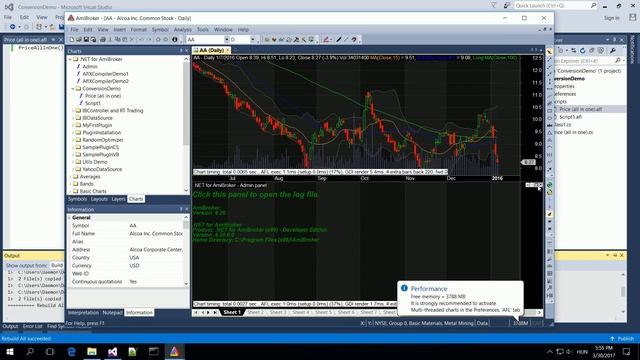640x360 pixels.
Task: Click the Print icon in AmiBroker toolbar
Action: (x=102, y=40)
